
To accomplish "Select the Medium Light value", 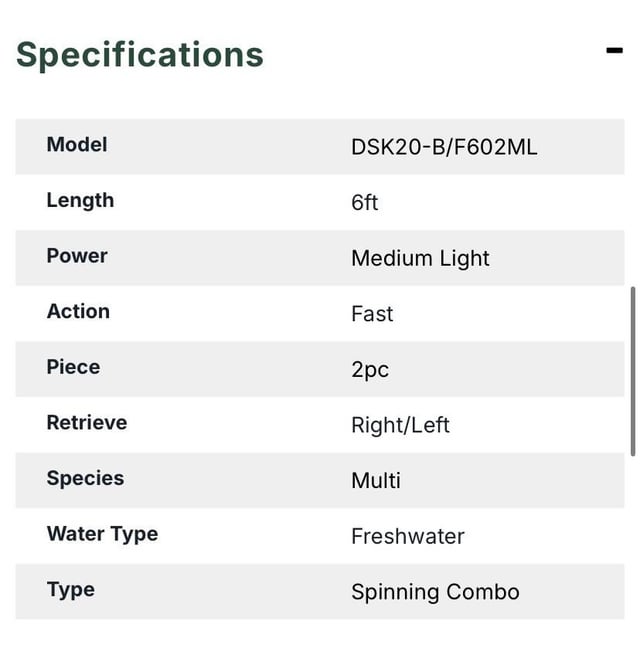I will tap(420, 258).
